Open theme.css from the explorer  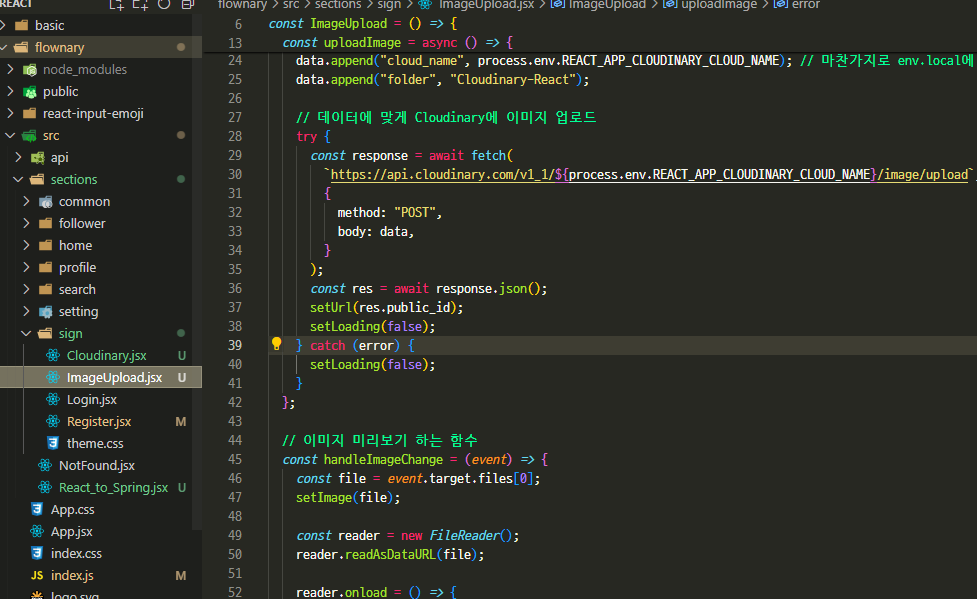click(x=95, y=443)
